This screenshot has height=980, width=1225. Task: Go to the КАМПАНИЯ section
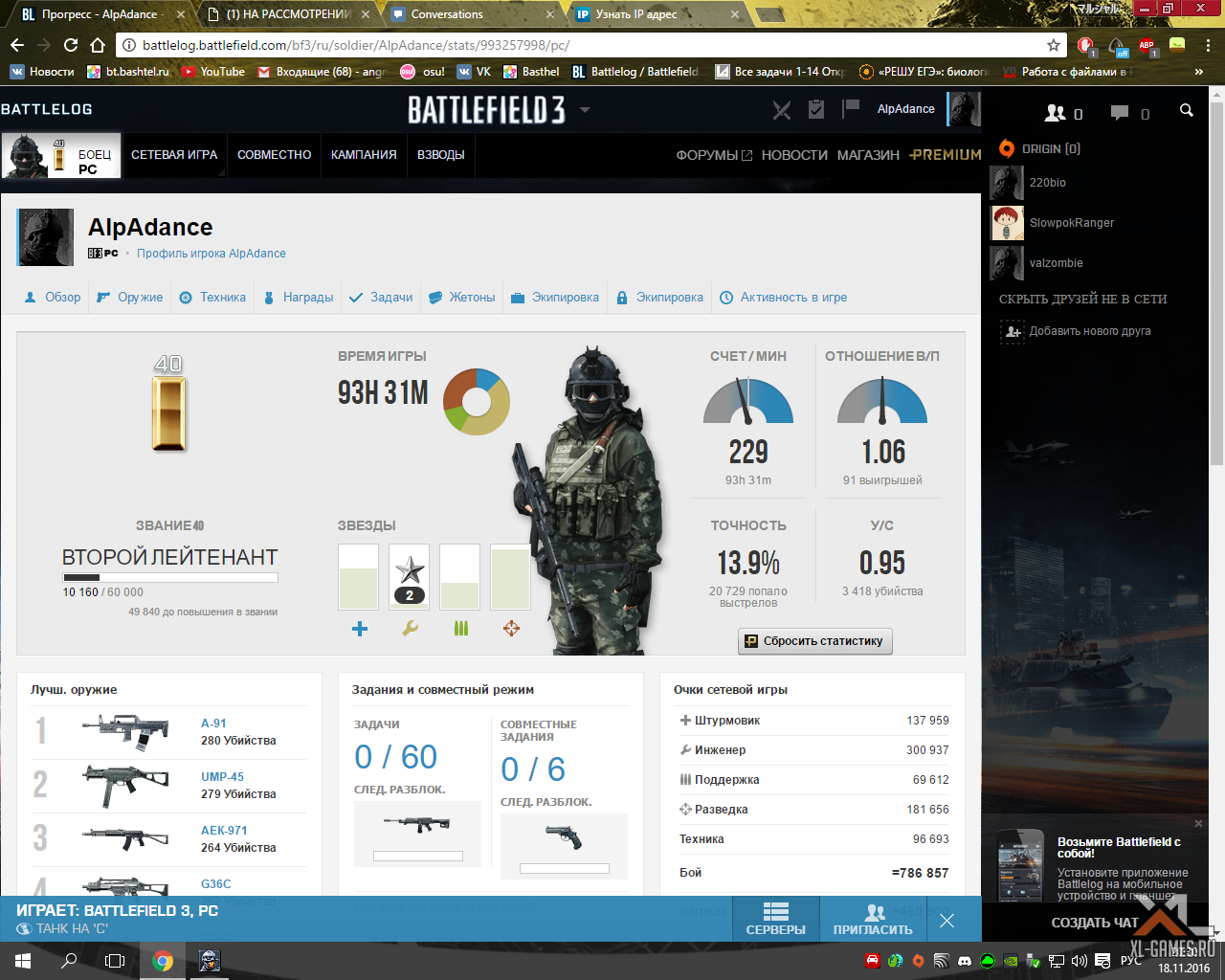pos(364,155)
